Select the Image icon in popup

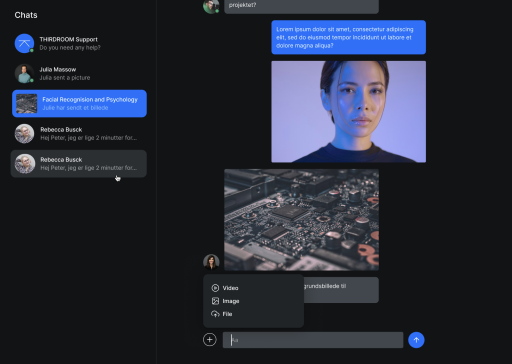(x=215, y=301)
